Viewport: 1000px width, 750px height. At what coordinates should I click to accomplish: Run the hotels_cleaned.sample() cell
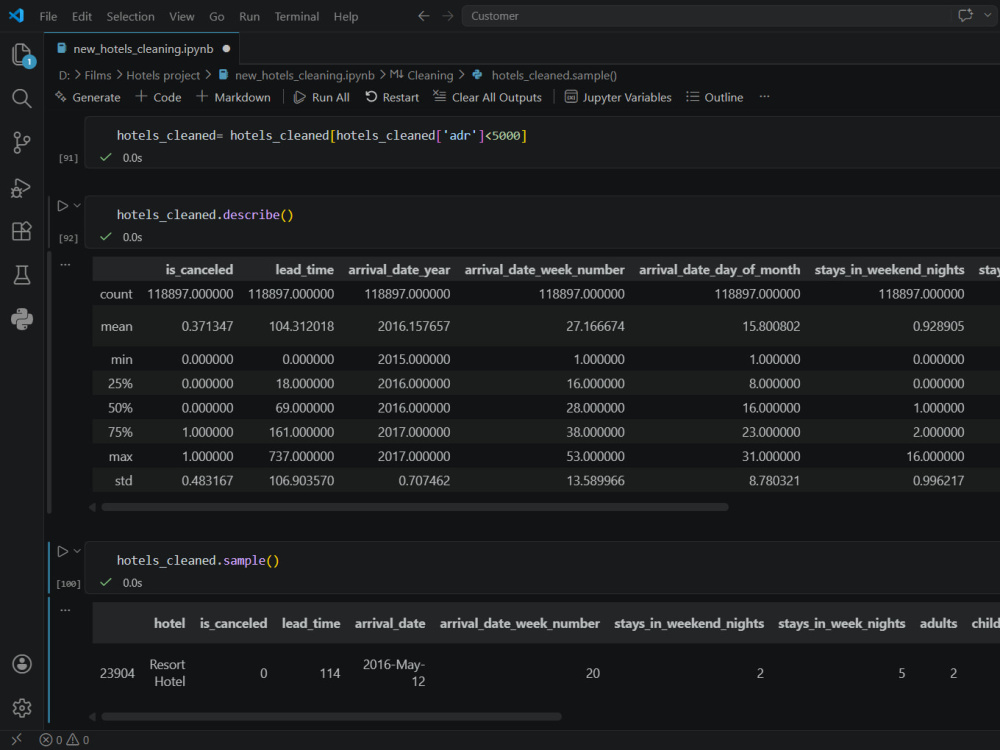pyautogui.click(x=62, y=552)
